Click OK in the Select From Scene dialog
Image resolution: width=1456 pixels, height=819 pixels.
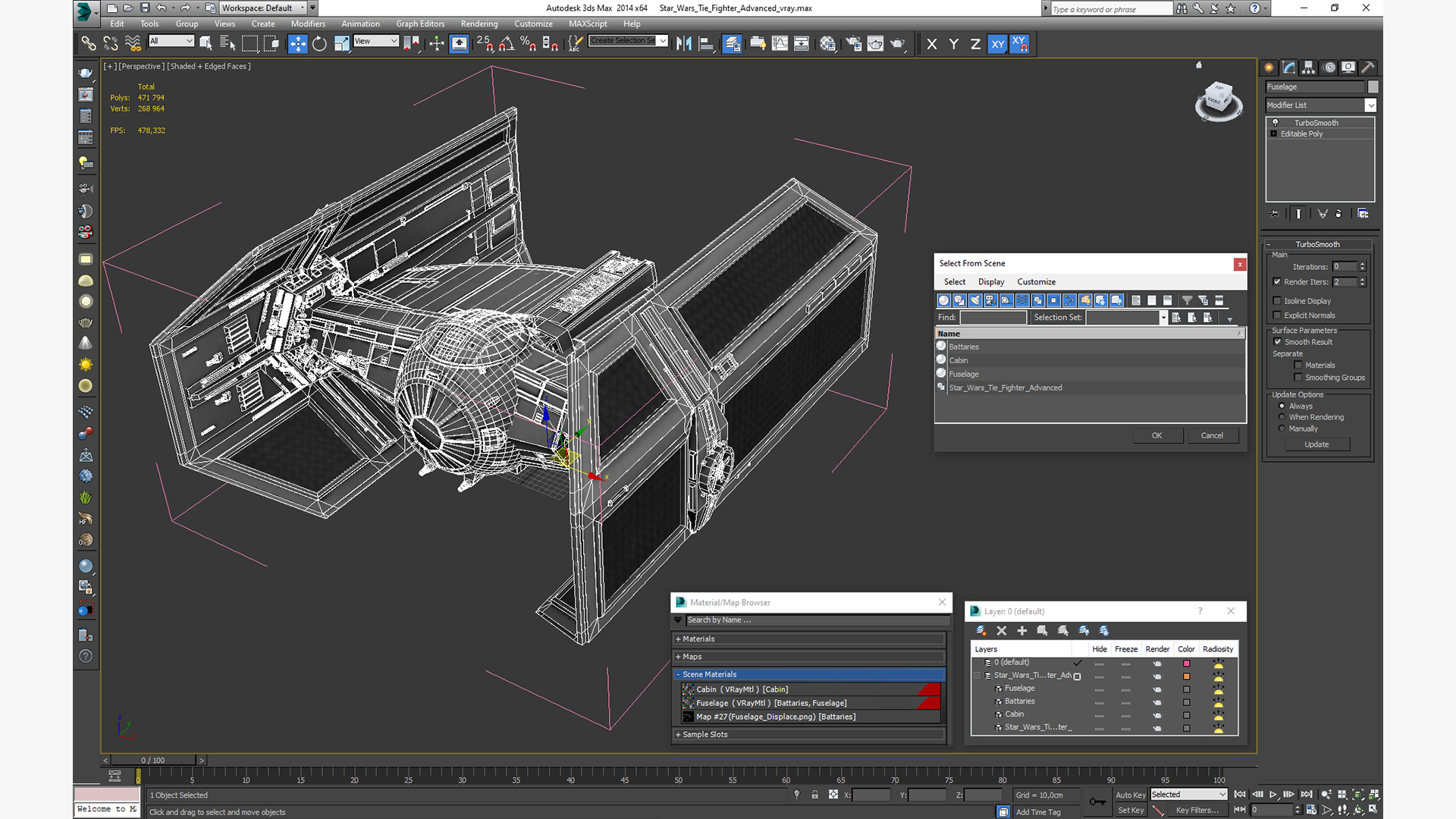1156,435
